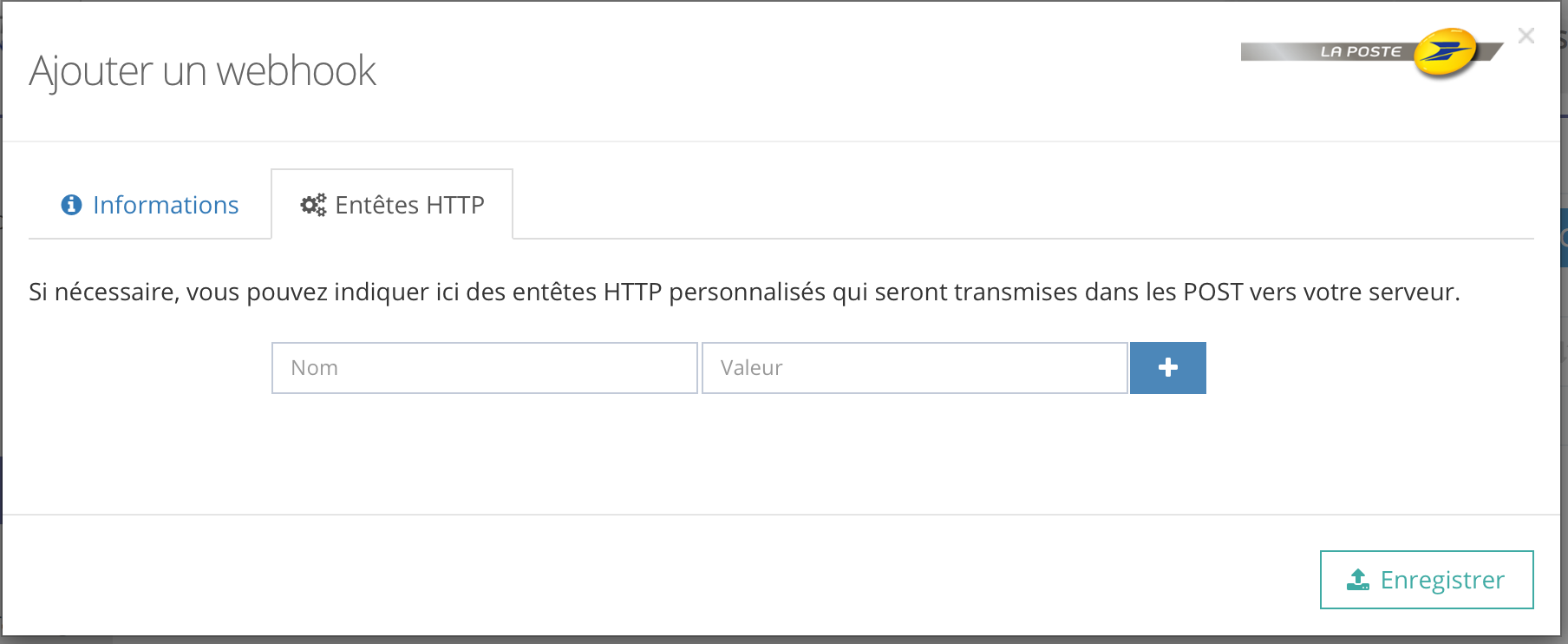1568x644 pixels.
Task: Click the Informations label text
Action: point(166,205)
